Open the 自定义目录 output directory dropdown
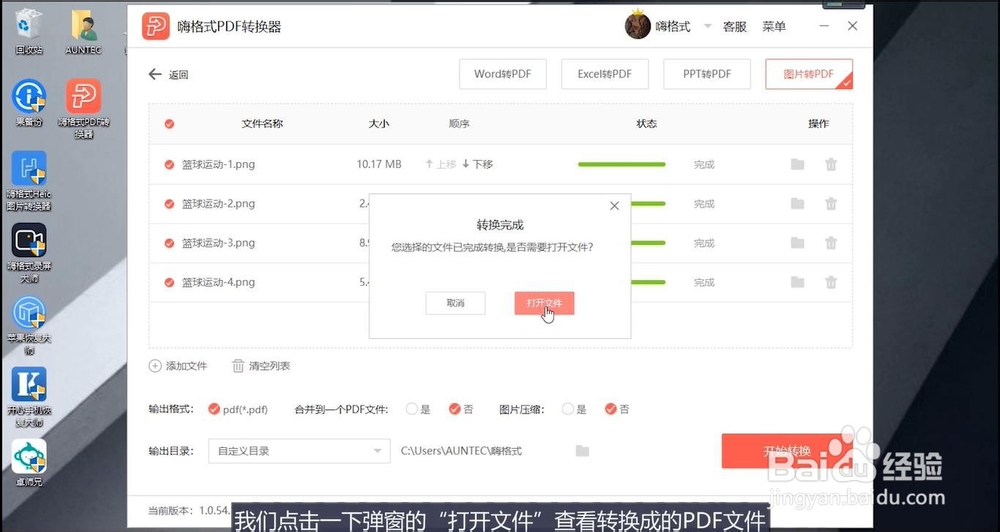The height and width of the screenshot is (532, 1000). (299, 451)
